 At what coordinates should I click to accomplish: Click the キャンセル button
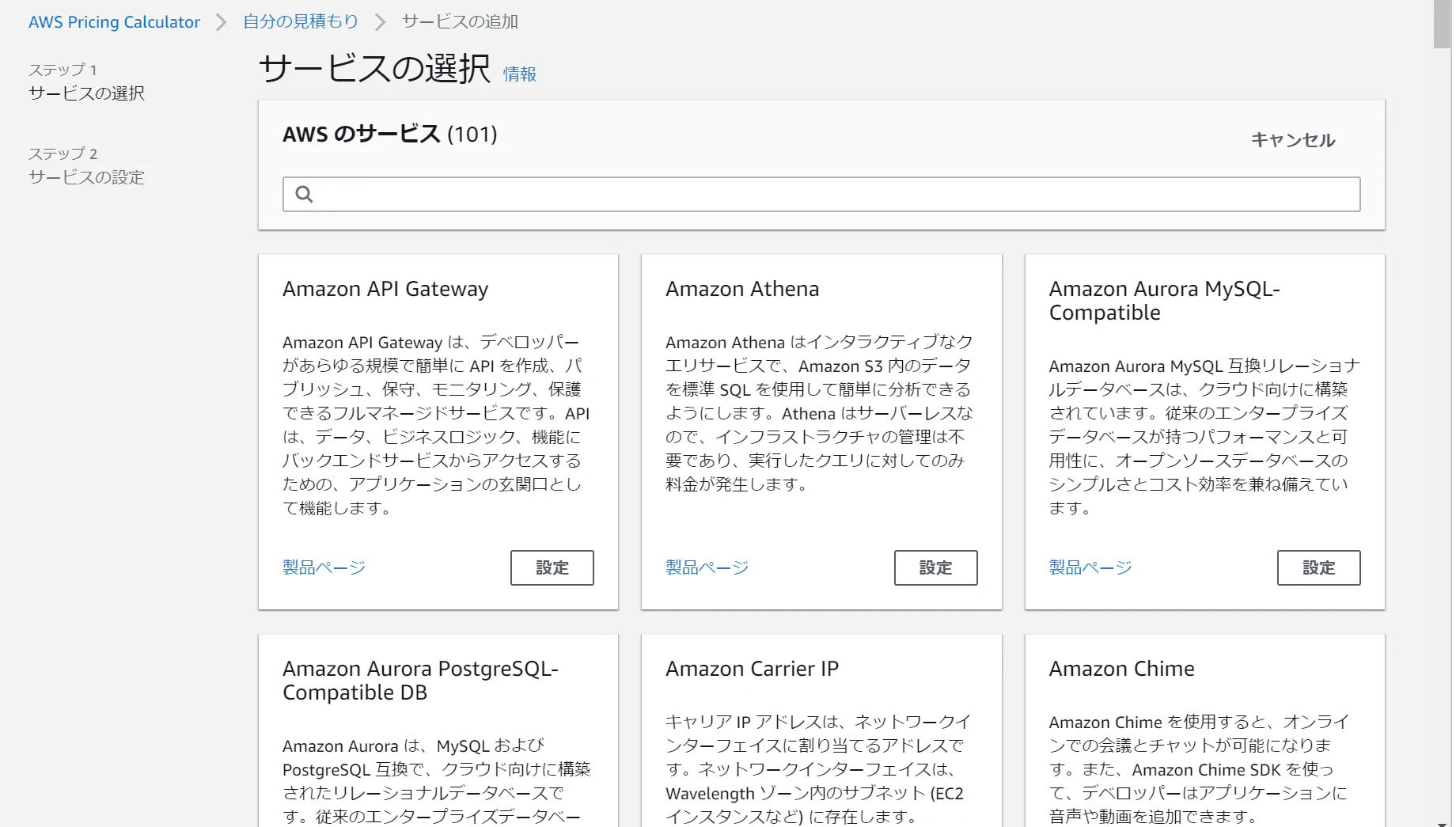(1293, 140)
